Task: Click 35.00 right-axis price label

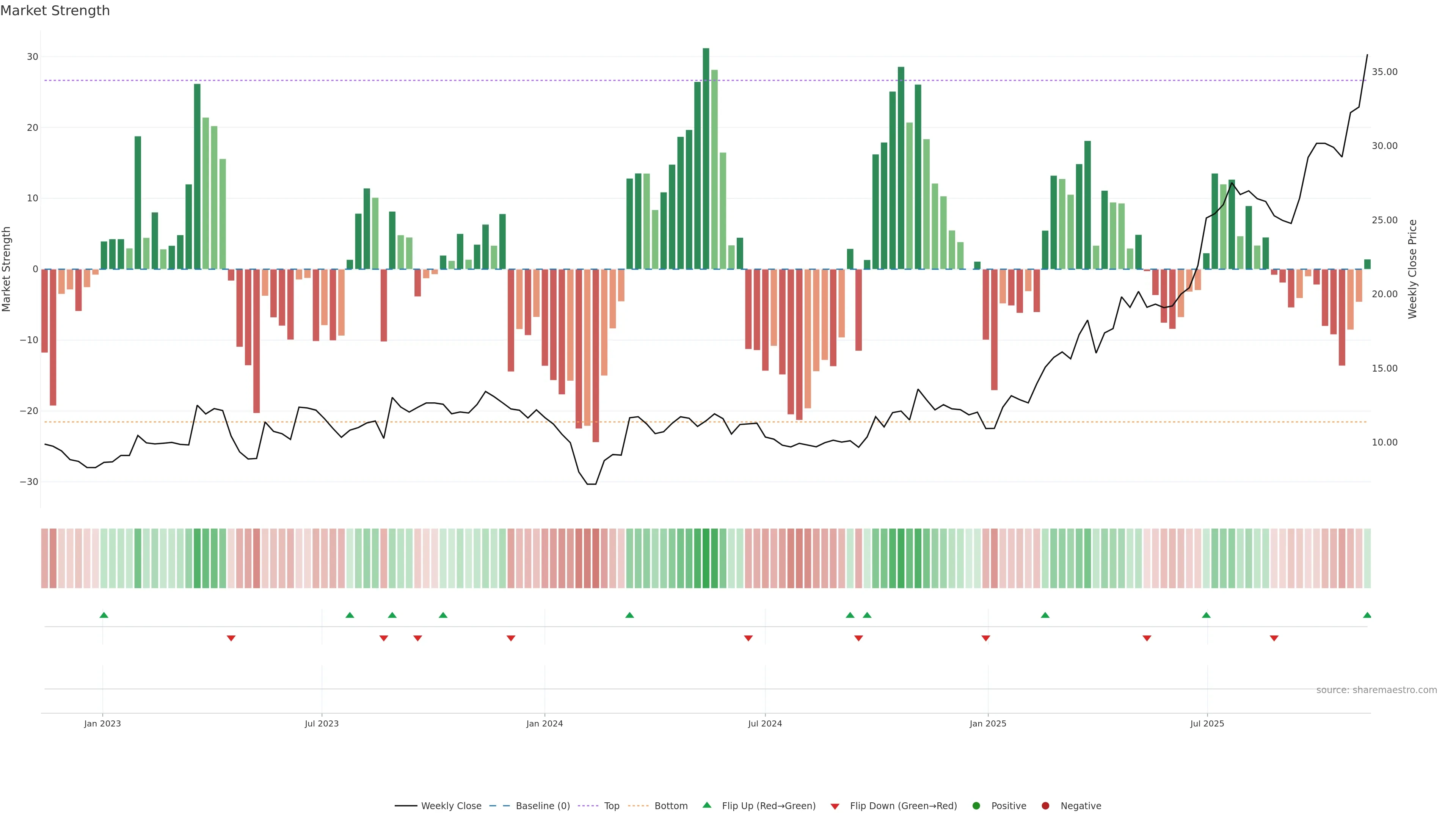Action: (1384, 72)
